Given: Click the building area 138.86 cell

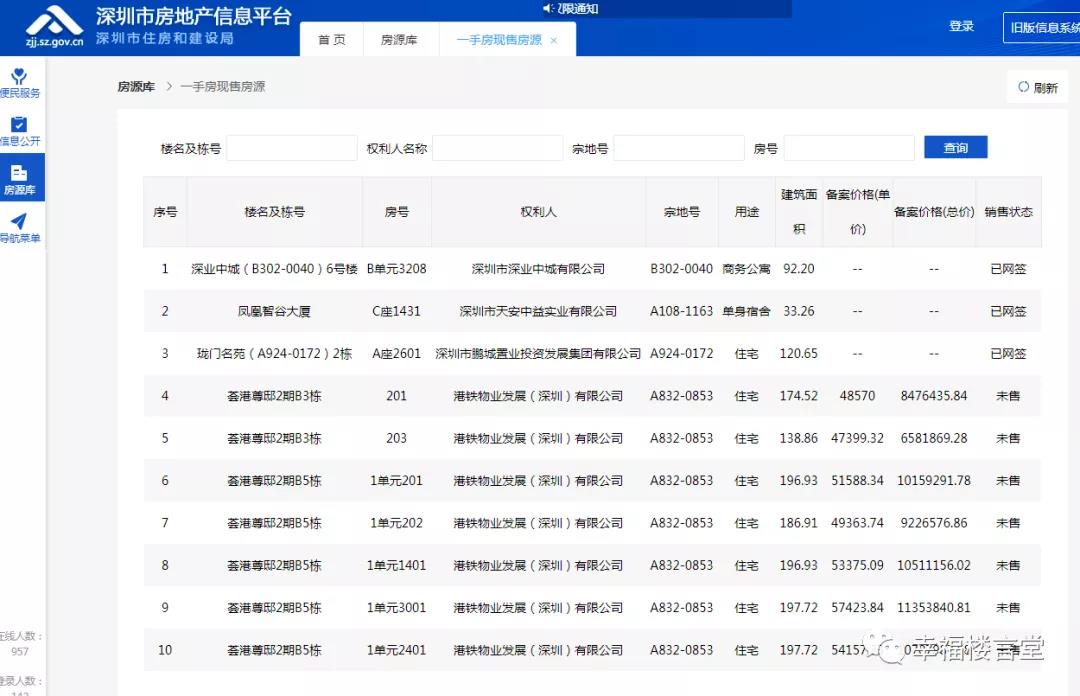Looking at the screenshot, I should (x=798, y=438).
